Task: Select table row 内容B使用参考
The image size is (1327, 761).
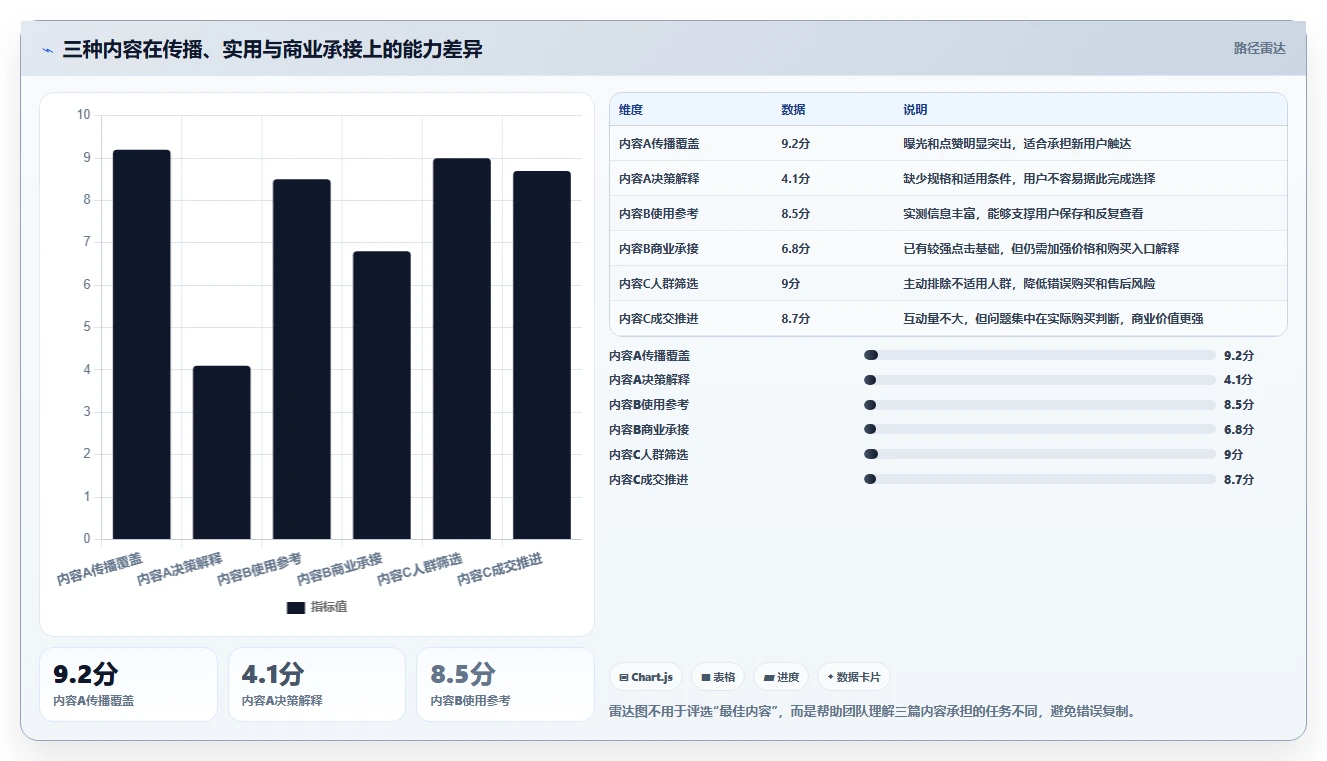Action: click(x=948, y=213)
